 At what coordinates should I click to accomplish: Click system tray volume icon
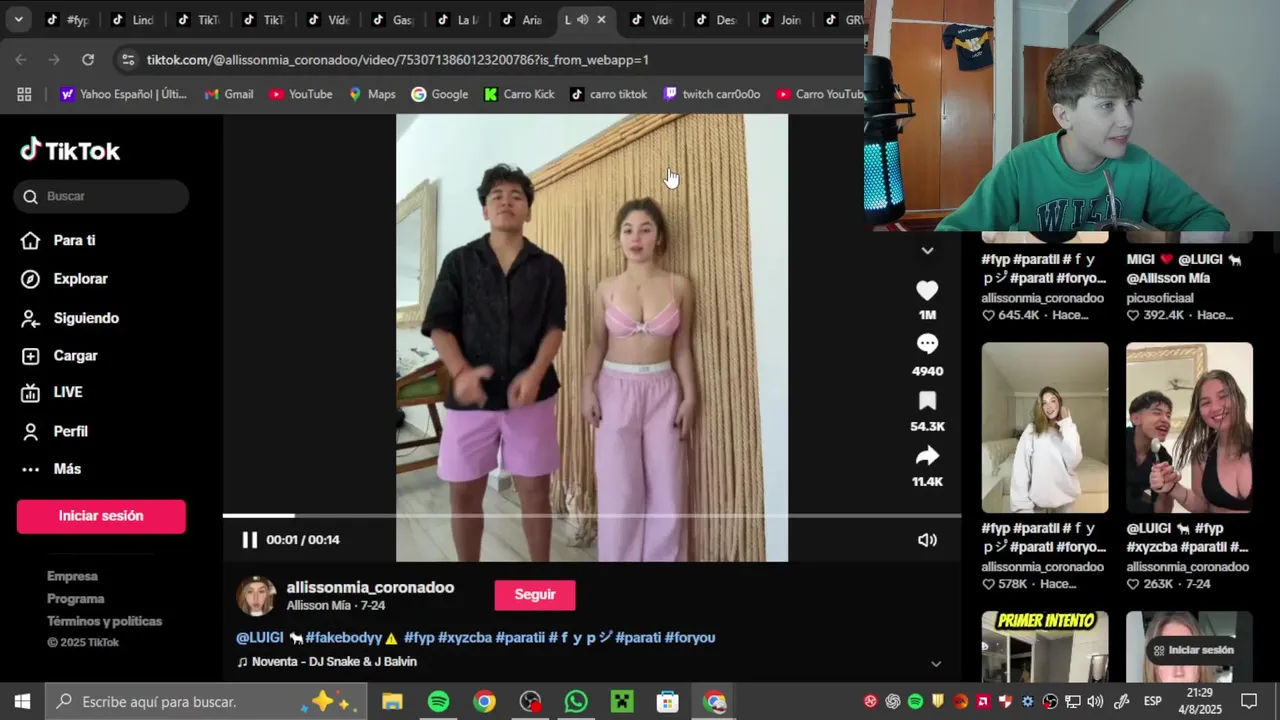(x=1095, y=702)
